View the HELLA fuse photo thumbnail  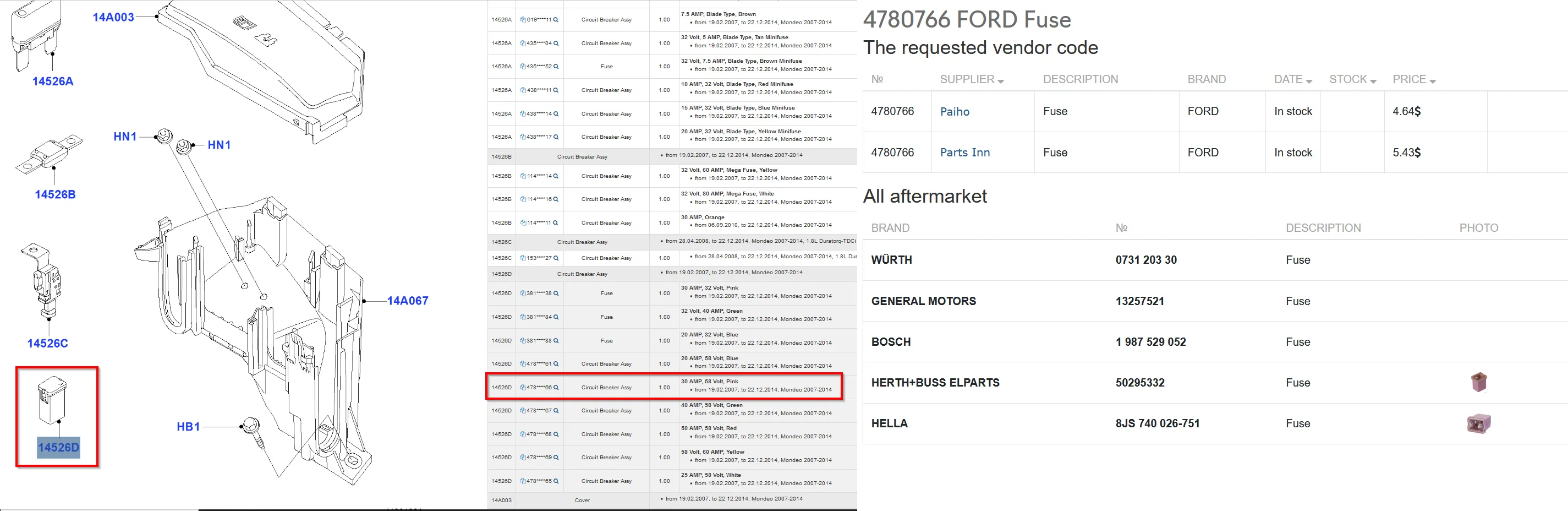(x=1478, y=423)
